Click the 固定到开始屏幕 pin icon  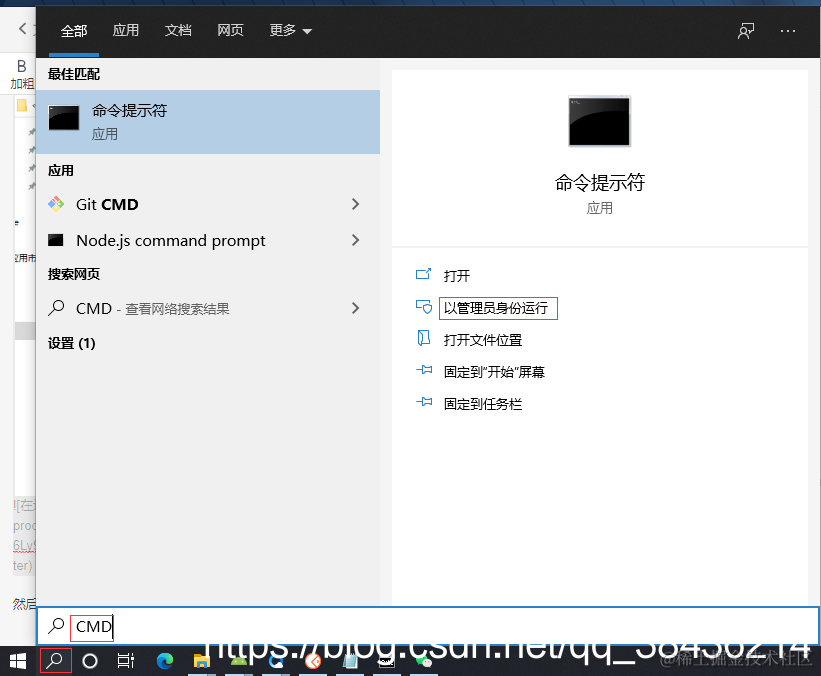(x=423, y=371)
